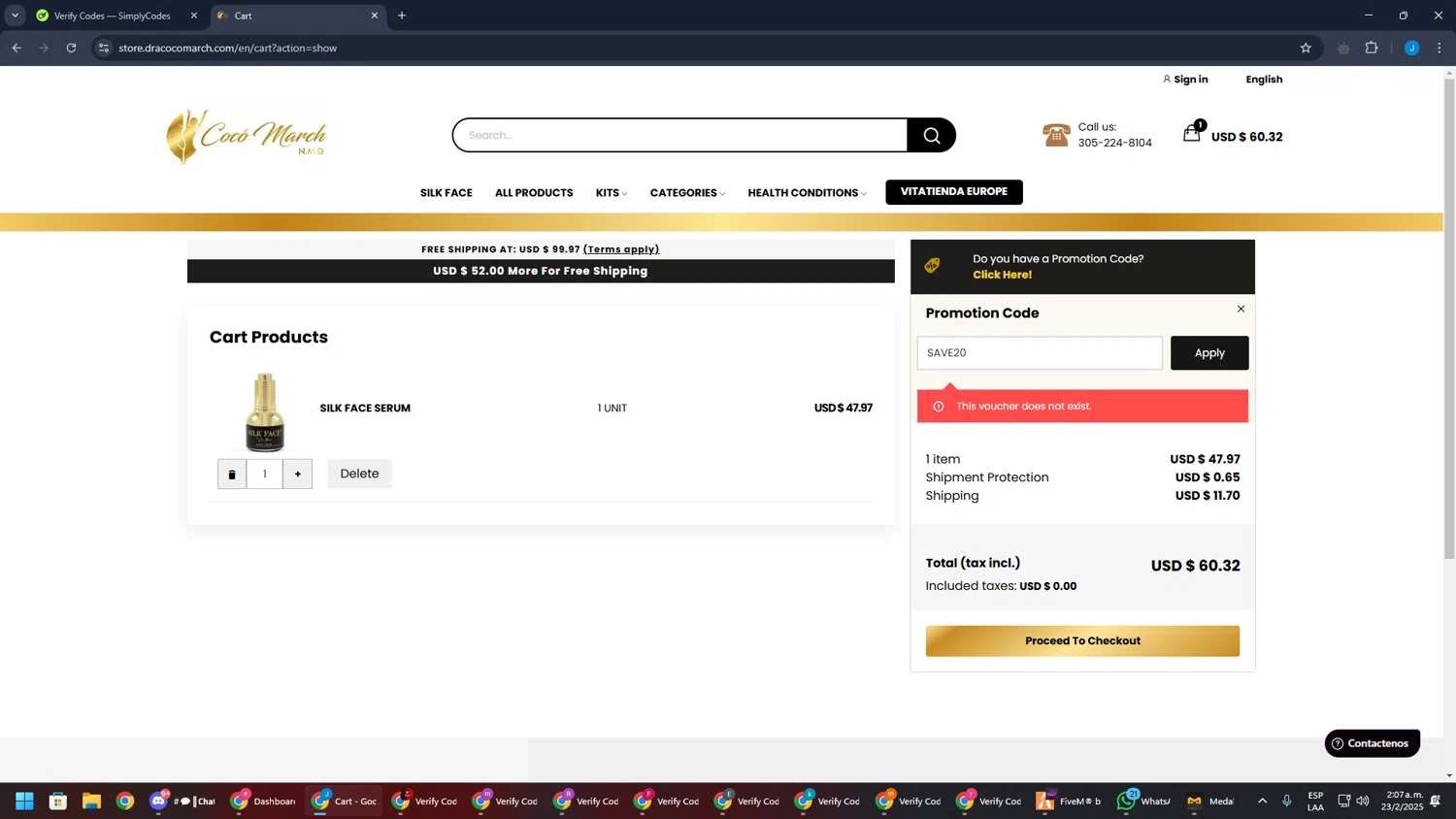Click the Delete button for Silk Face Serum
This screenshot has width=1456, height=819.
coord(359,474)
